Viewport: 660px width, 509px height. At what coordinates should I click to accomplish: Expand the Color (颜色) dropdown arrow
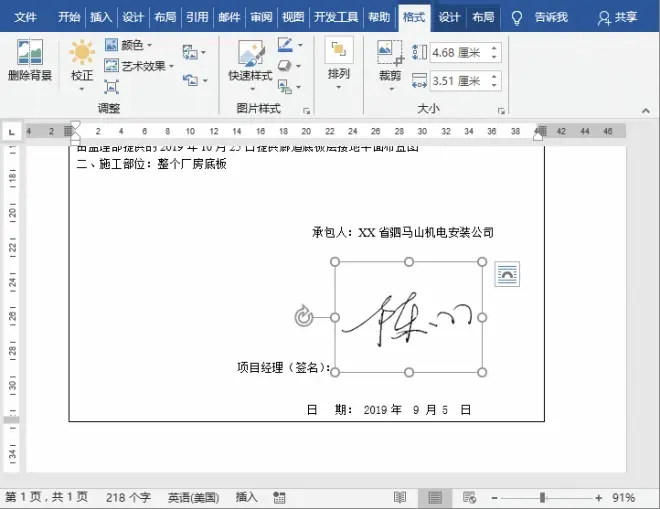pos(149,45)
